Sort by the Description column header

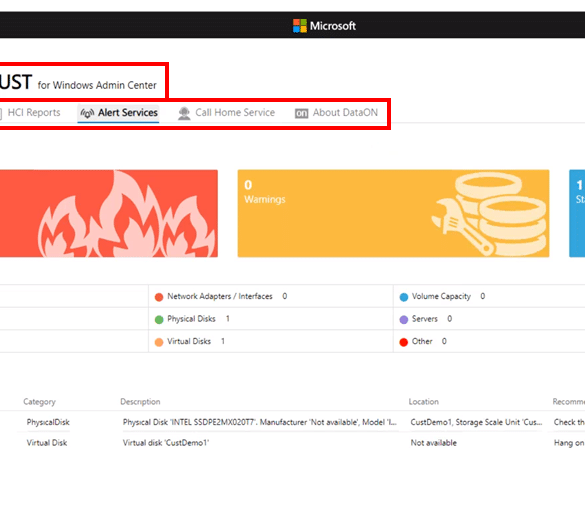coord(140,402)
